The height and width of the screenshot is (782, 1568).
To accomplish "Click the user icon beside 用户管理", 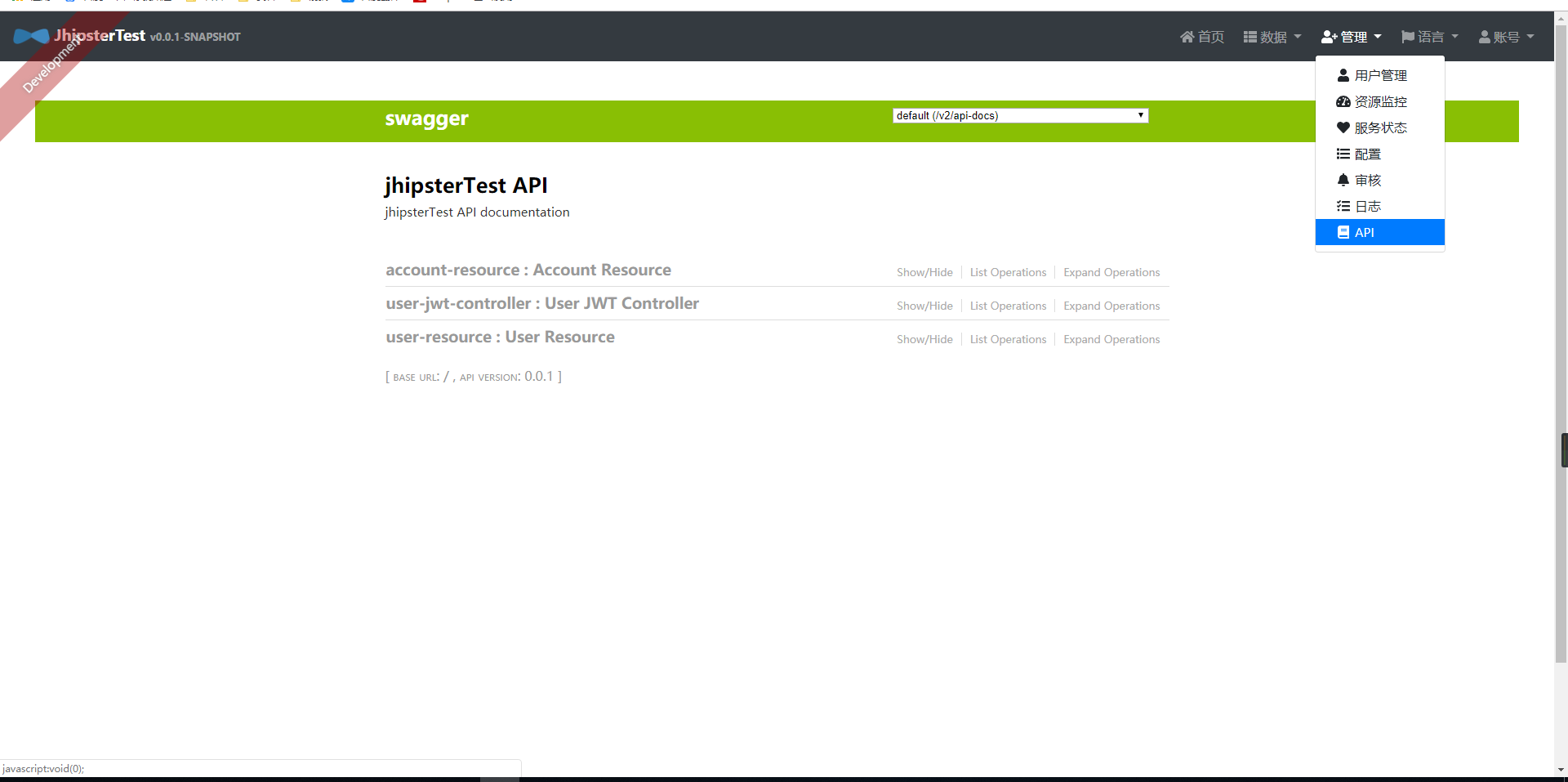I will [x=1343, y=75].
